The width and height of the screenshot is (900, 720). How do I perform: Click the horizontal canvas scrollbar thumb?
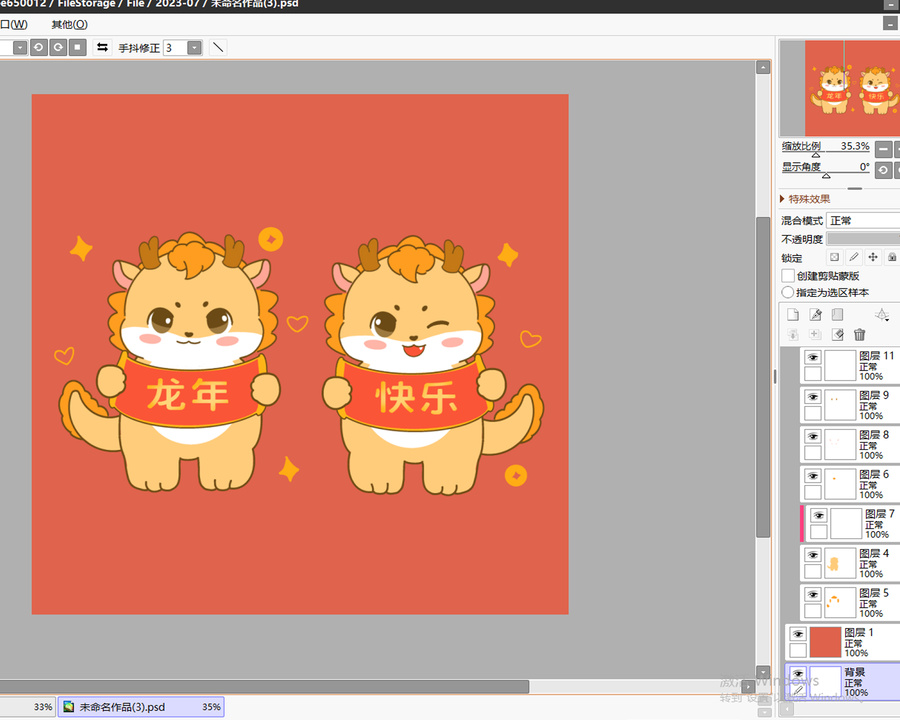(x=264, y=687)
